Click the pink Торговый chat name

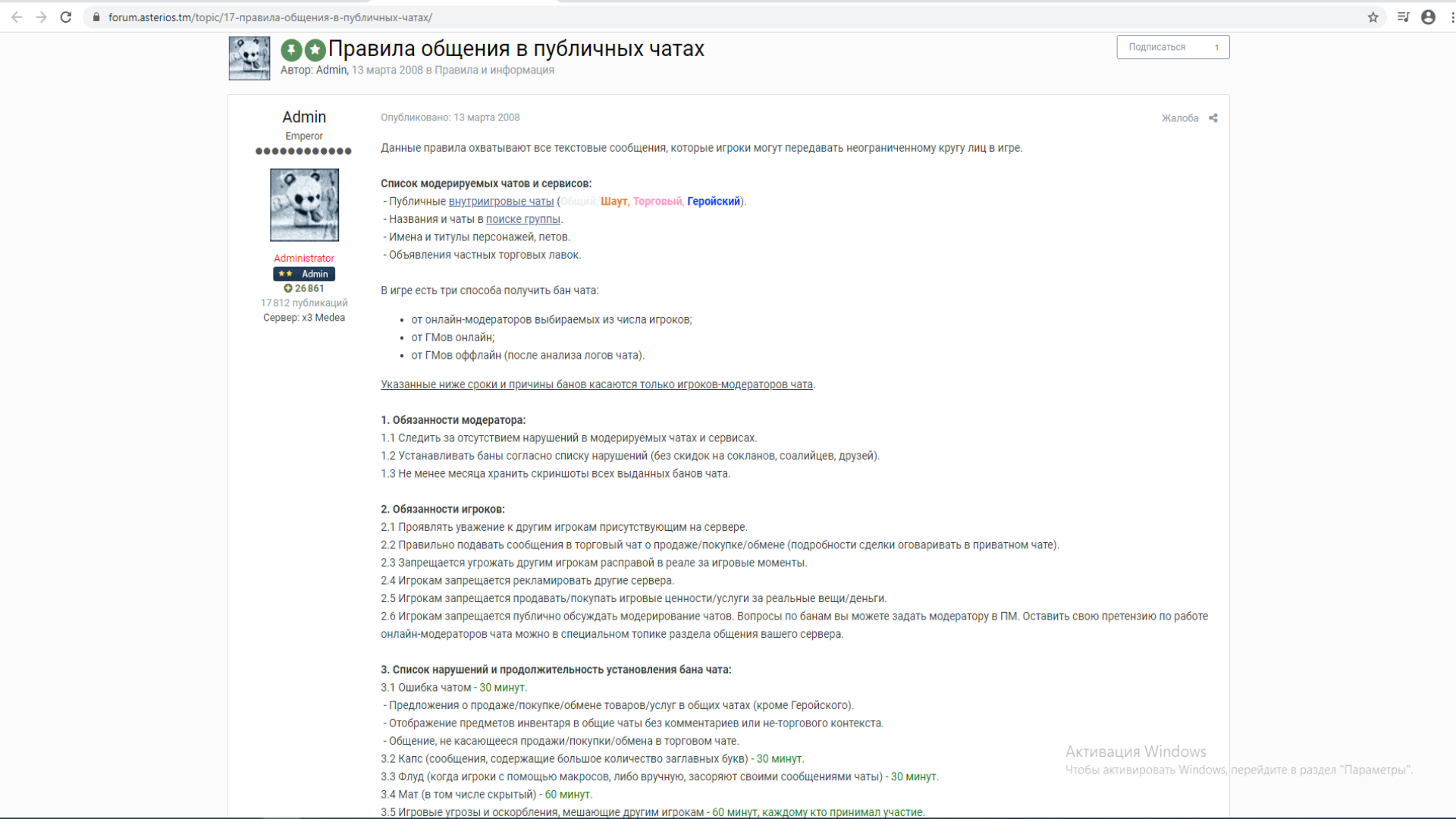click(657, 201)
